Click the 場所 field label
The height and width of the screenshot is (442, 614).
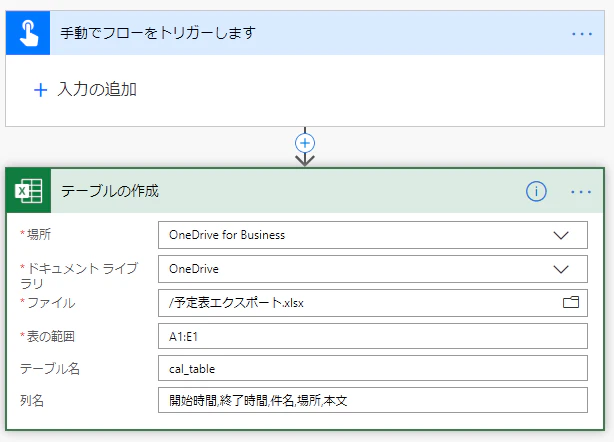[x=39, y=235]
